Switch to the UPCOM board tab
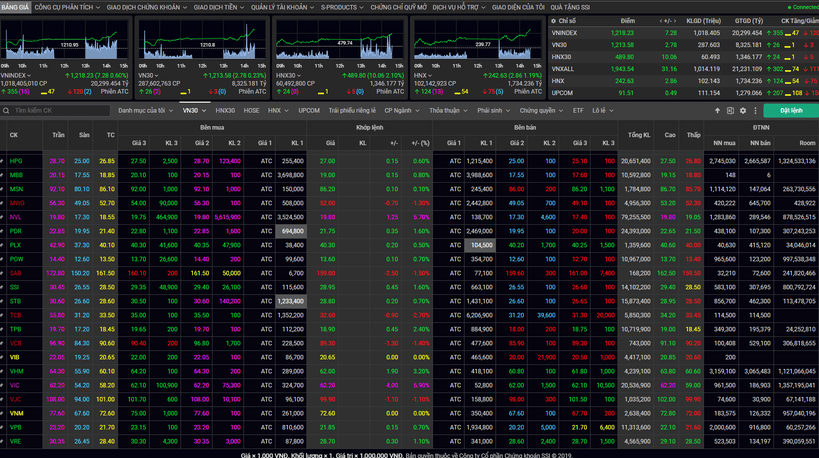 tap(309, 111)
